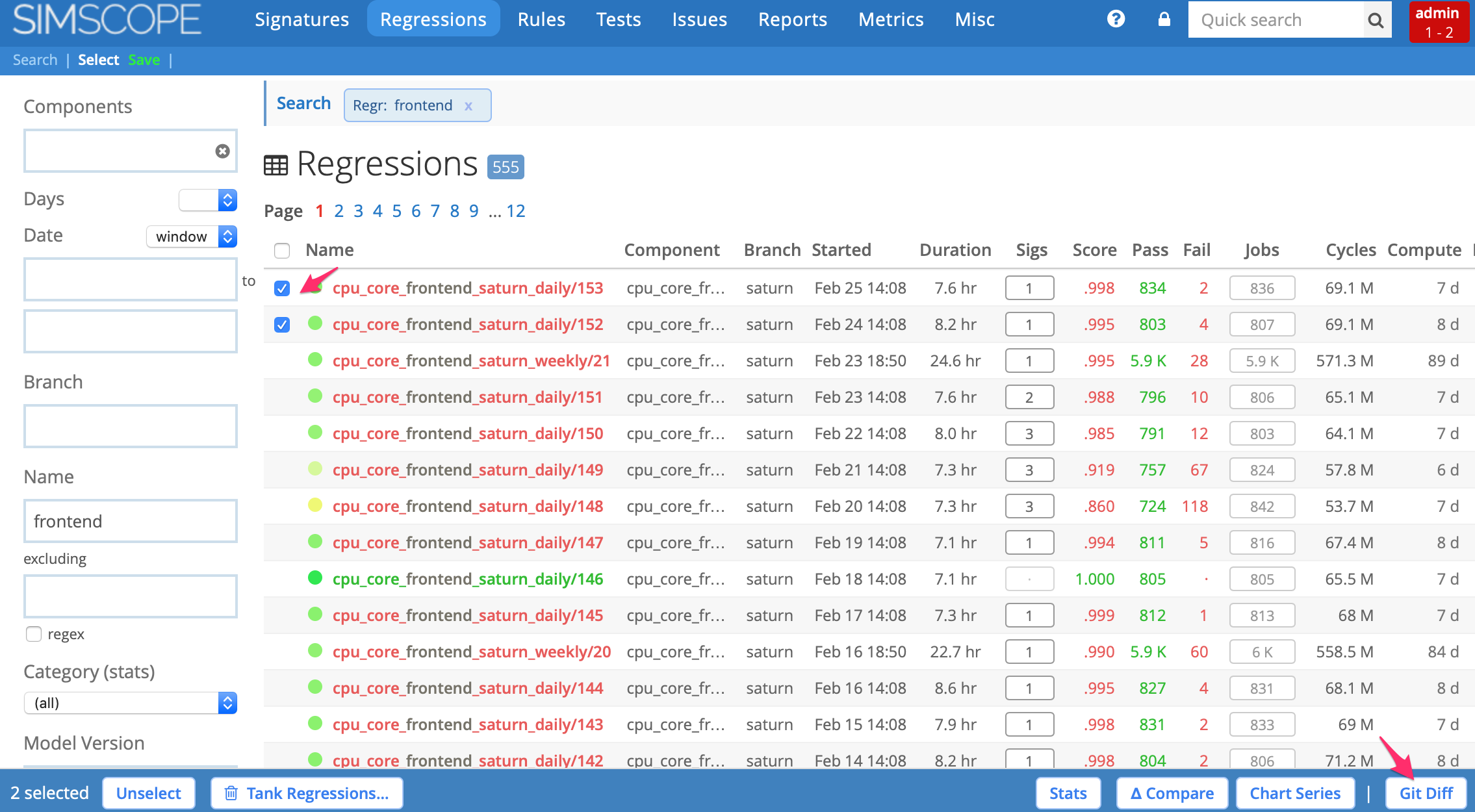This screenshot has height=812, width=1475.
Task: Toggle checkbox for regression 152
Action: click(x=281, y=324)
